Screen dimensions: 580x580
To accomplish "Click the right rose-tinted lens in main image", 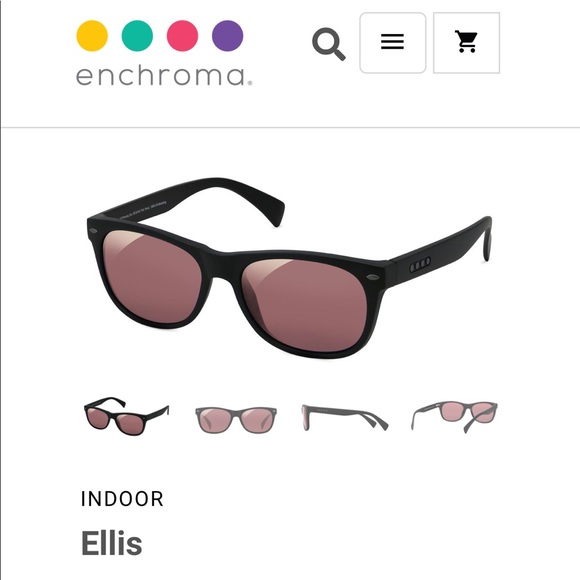I will point(304,304).
